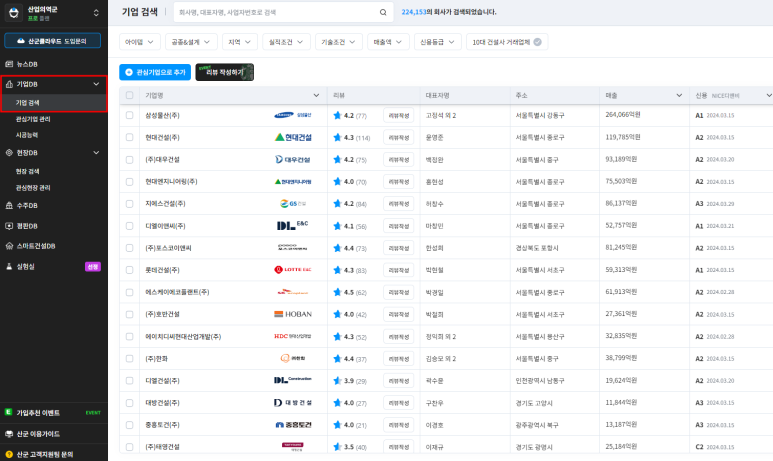Open the 신용등급 filter dropdown
Screen dimensions: 773x461
tap(437, 42)
